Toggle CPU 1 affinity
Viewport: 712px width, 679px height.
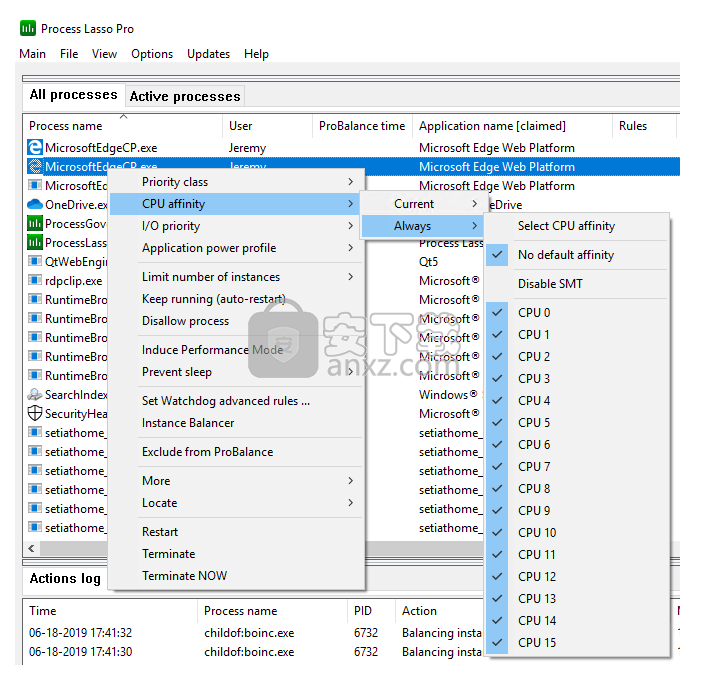point(577,335)
